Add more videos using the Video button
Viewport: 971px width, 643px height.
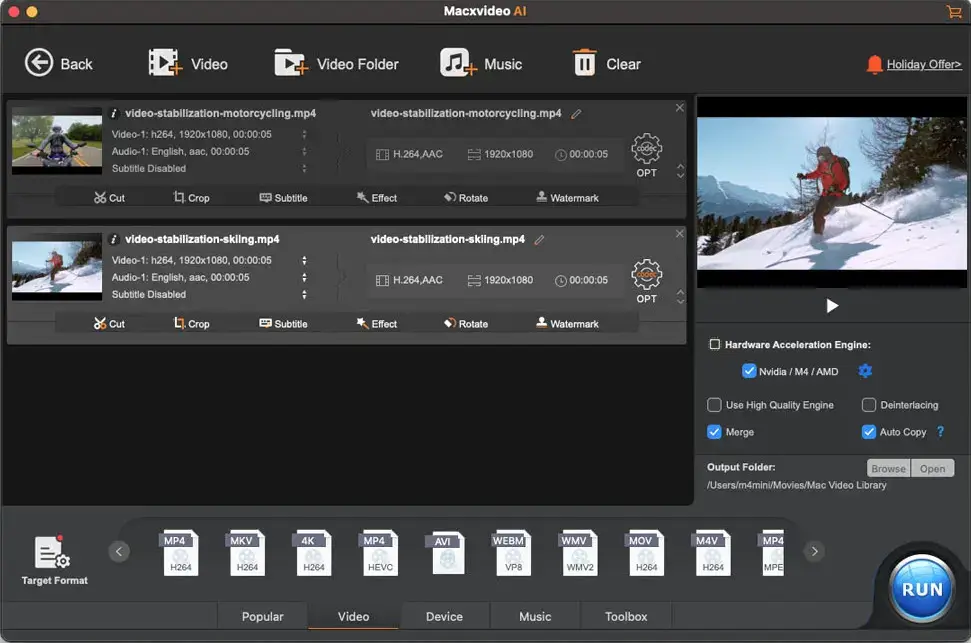click(189, 63)
